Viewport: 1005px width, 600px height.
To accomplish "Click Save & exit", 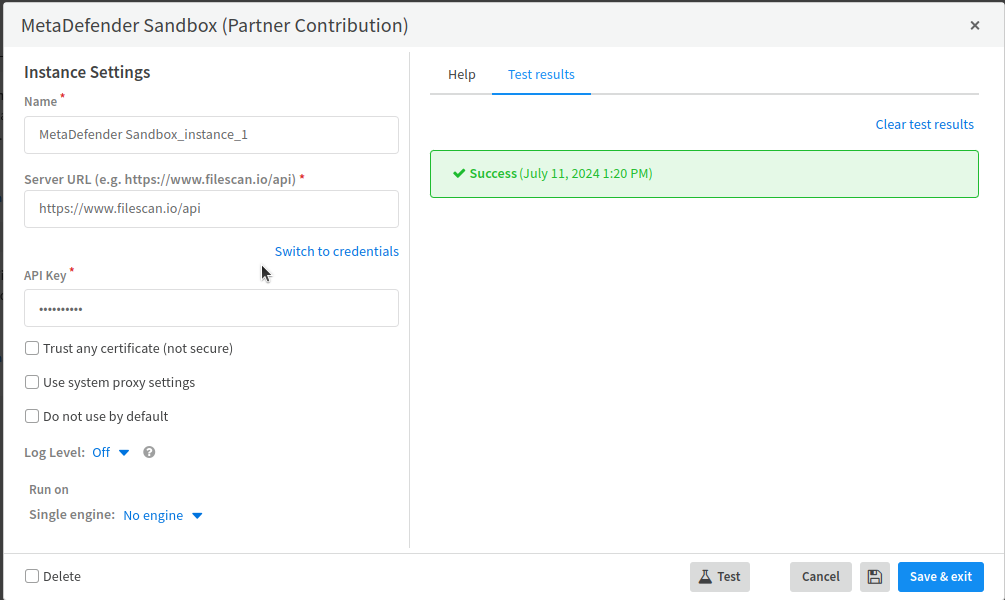I will coord(940,576).
